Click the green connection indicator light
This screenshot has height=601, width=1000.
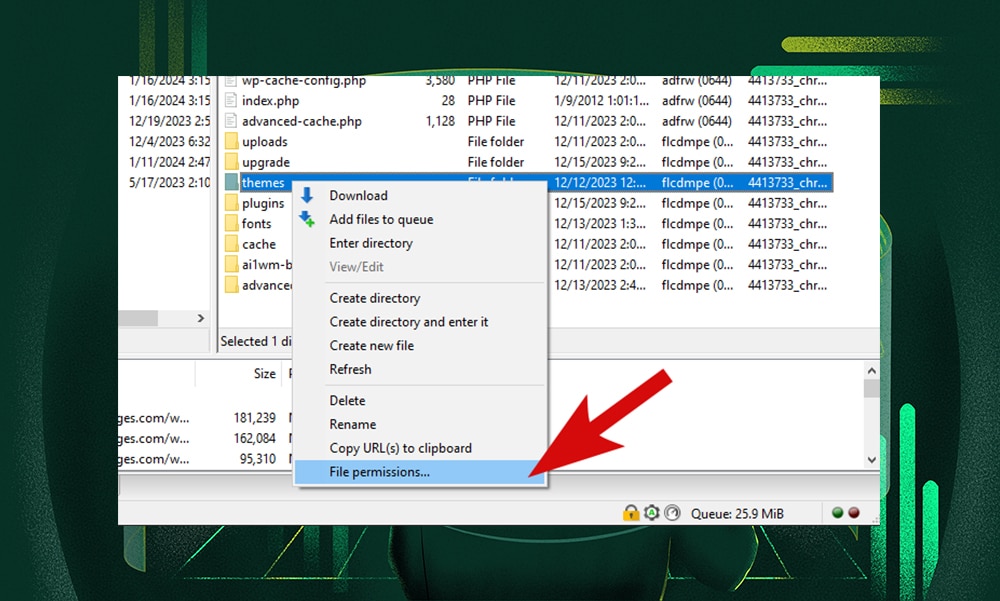tap(837, 513)
